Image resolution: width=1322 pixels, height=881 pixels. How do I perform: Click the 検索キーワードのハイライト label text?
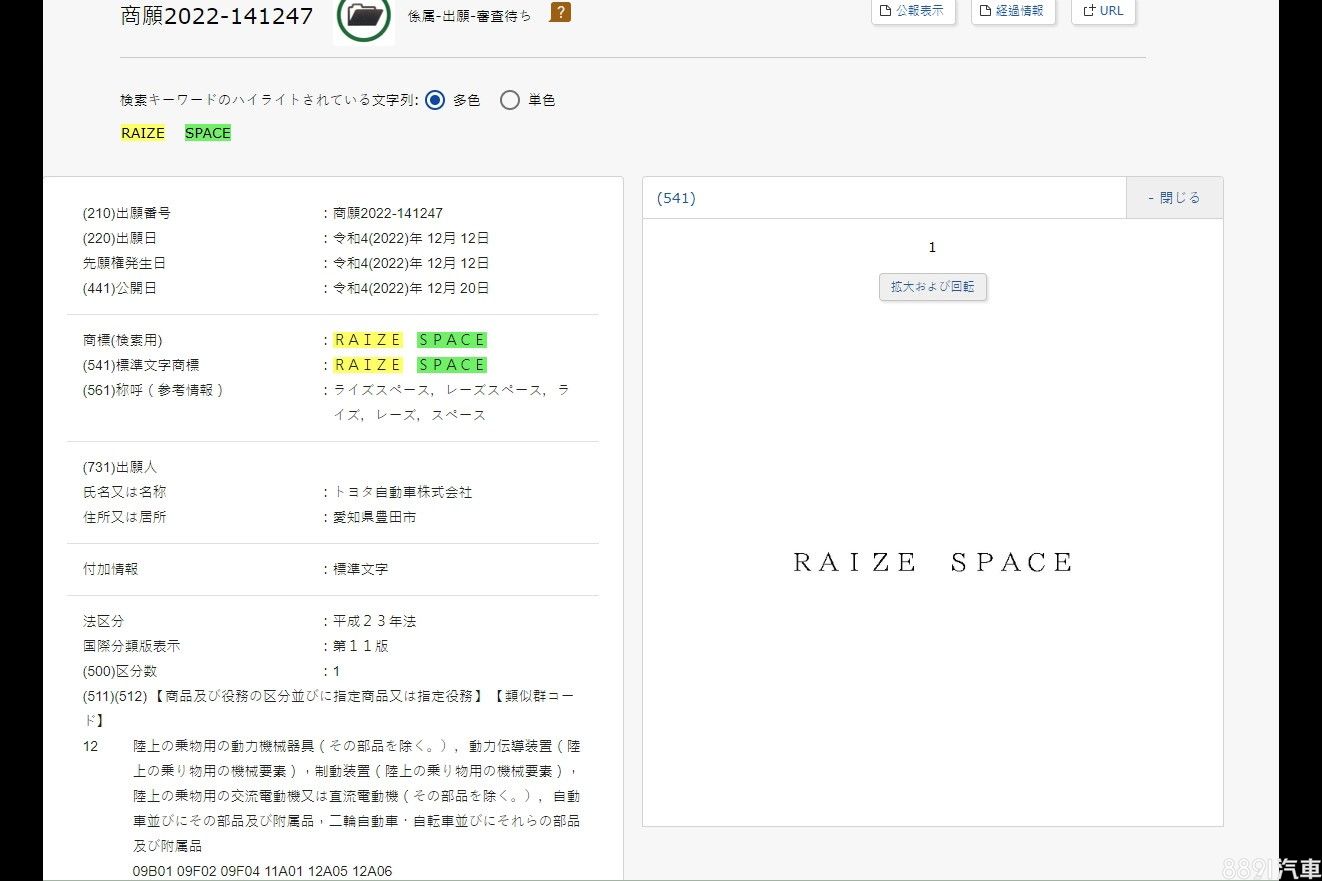268,100
